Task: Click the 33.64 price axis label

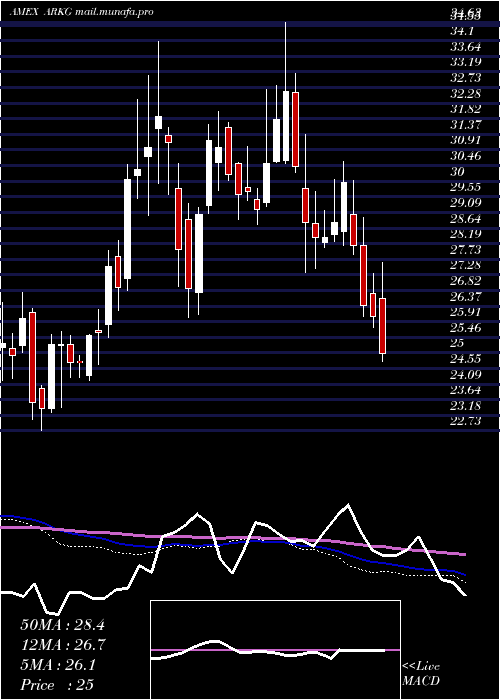Action: pos(466,46)
